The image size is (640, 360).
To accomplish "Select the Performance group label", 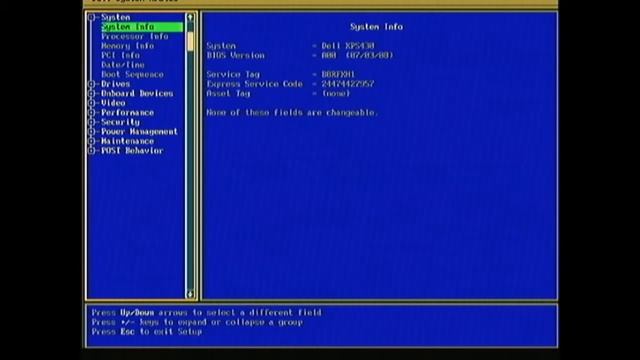I will click(x=127, y=113).
